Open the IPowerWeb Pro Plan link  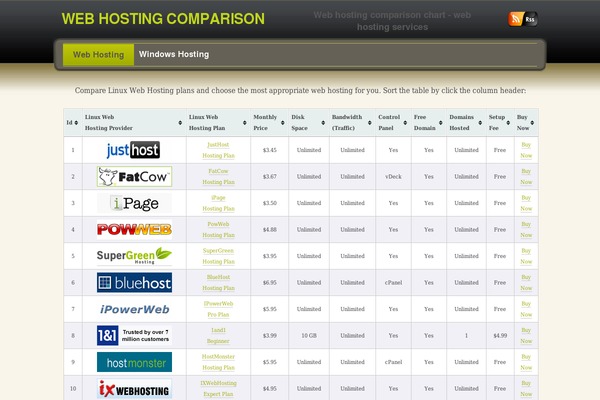pyautogui.click(x=218, y=309)
